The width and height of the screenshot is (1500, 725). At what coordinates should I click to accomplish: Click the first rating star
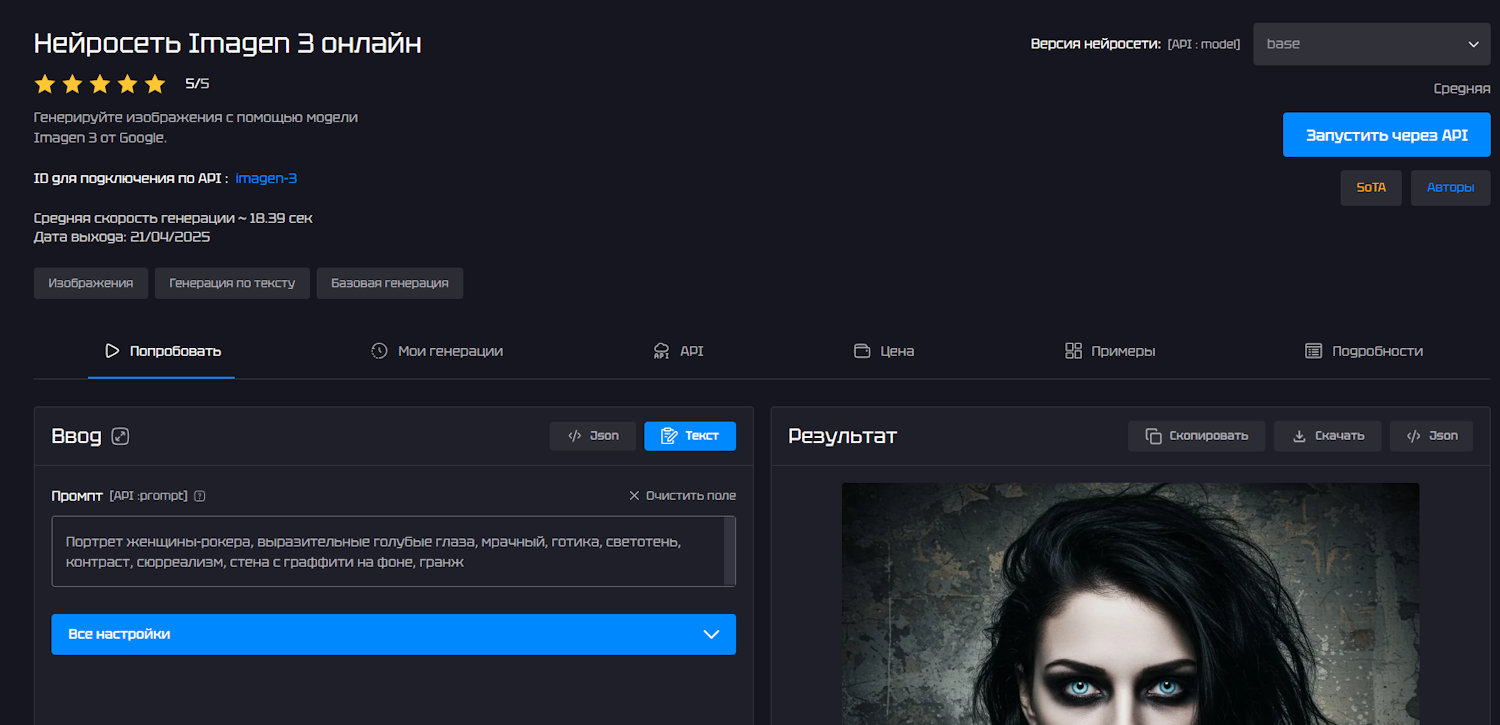click(x=44, y=84)
